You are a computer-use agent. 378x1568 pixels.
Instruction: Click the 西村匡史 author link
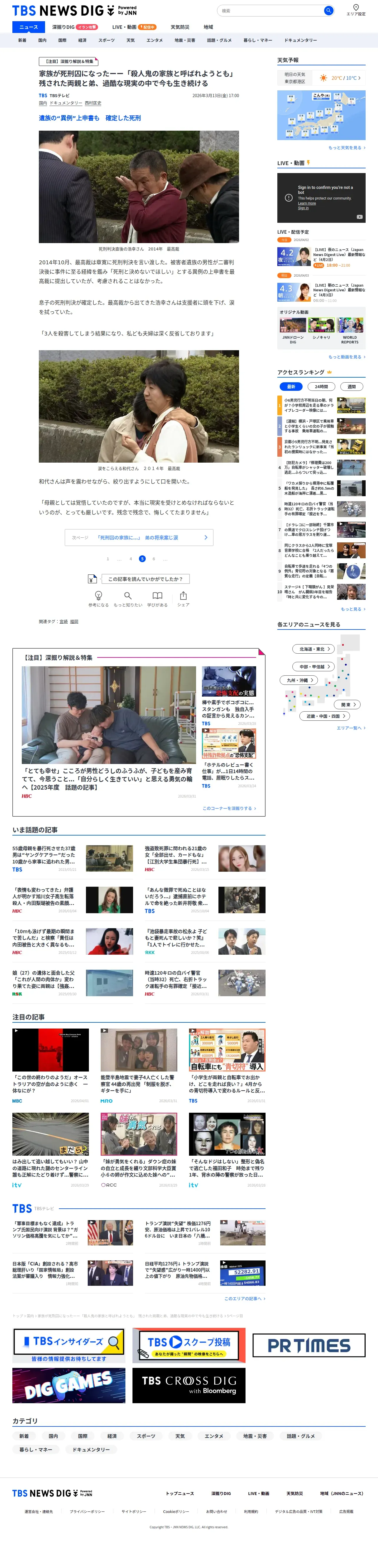[93, 103]
